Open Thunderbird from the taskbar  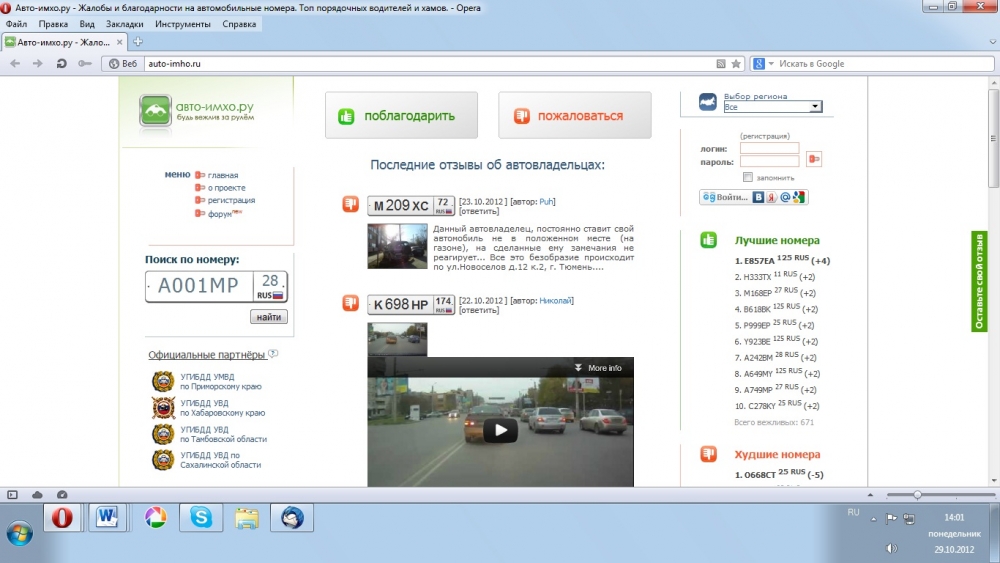(x=291, y=517)
